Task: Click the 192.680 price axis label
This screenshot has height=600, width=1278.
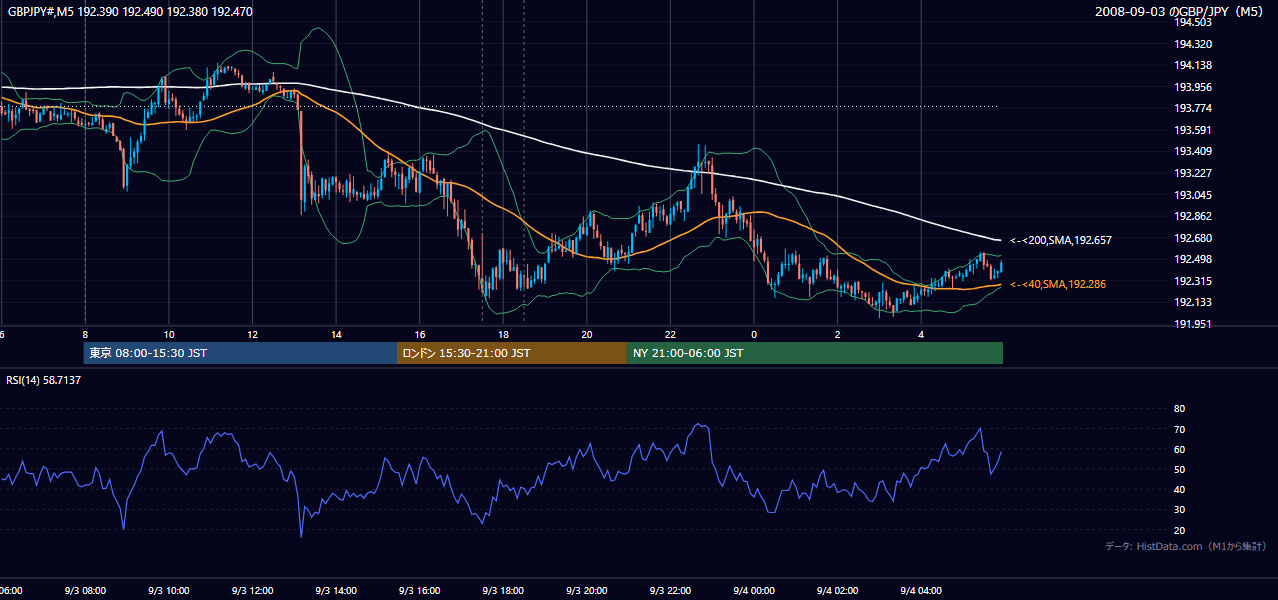Action: [1192, 238]
